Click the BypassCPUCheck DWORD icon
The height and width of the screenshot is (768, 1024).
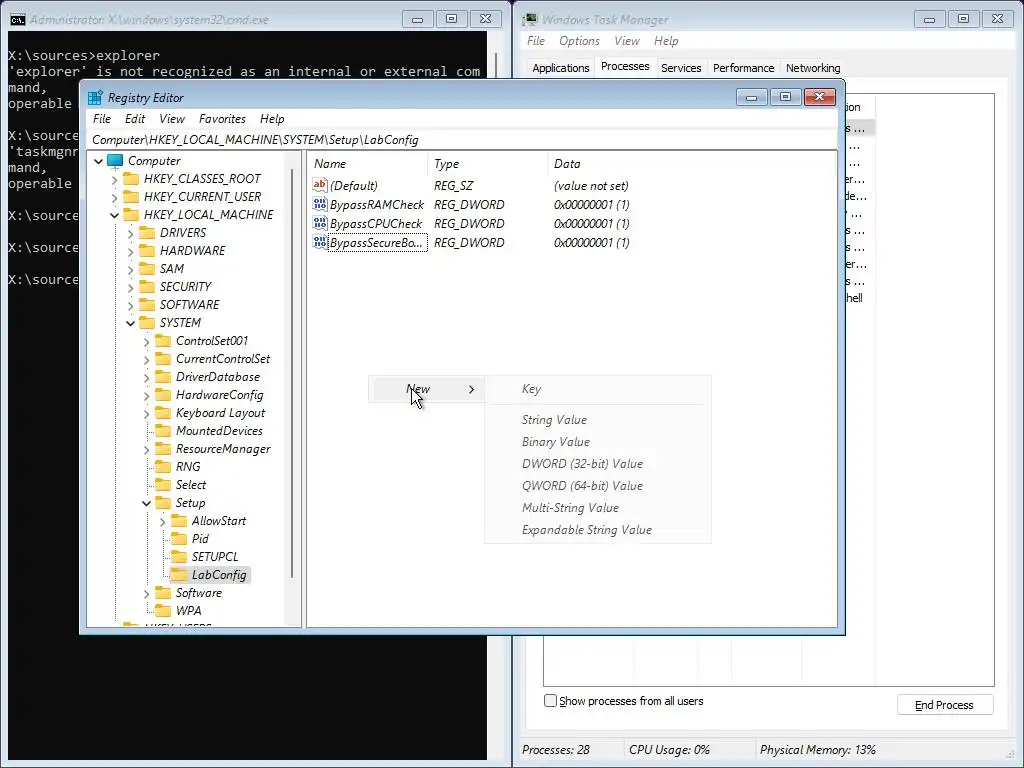click(x=320, y=223)
